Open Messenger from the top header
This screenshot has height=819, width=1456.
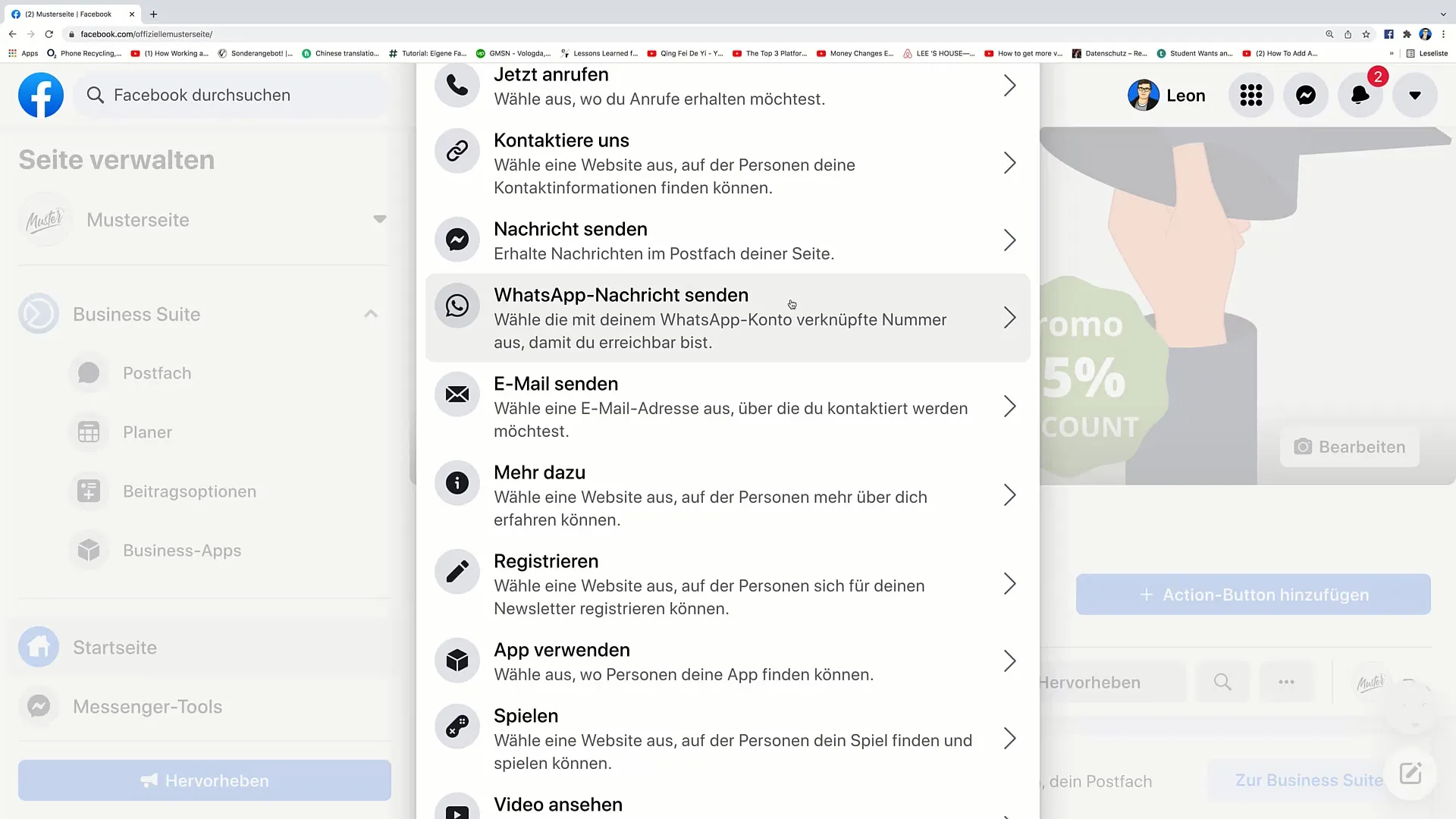click(1306, 95)
